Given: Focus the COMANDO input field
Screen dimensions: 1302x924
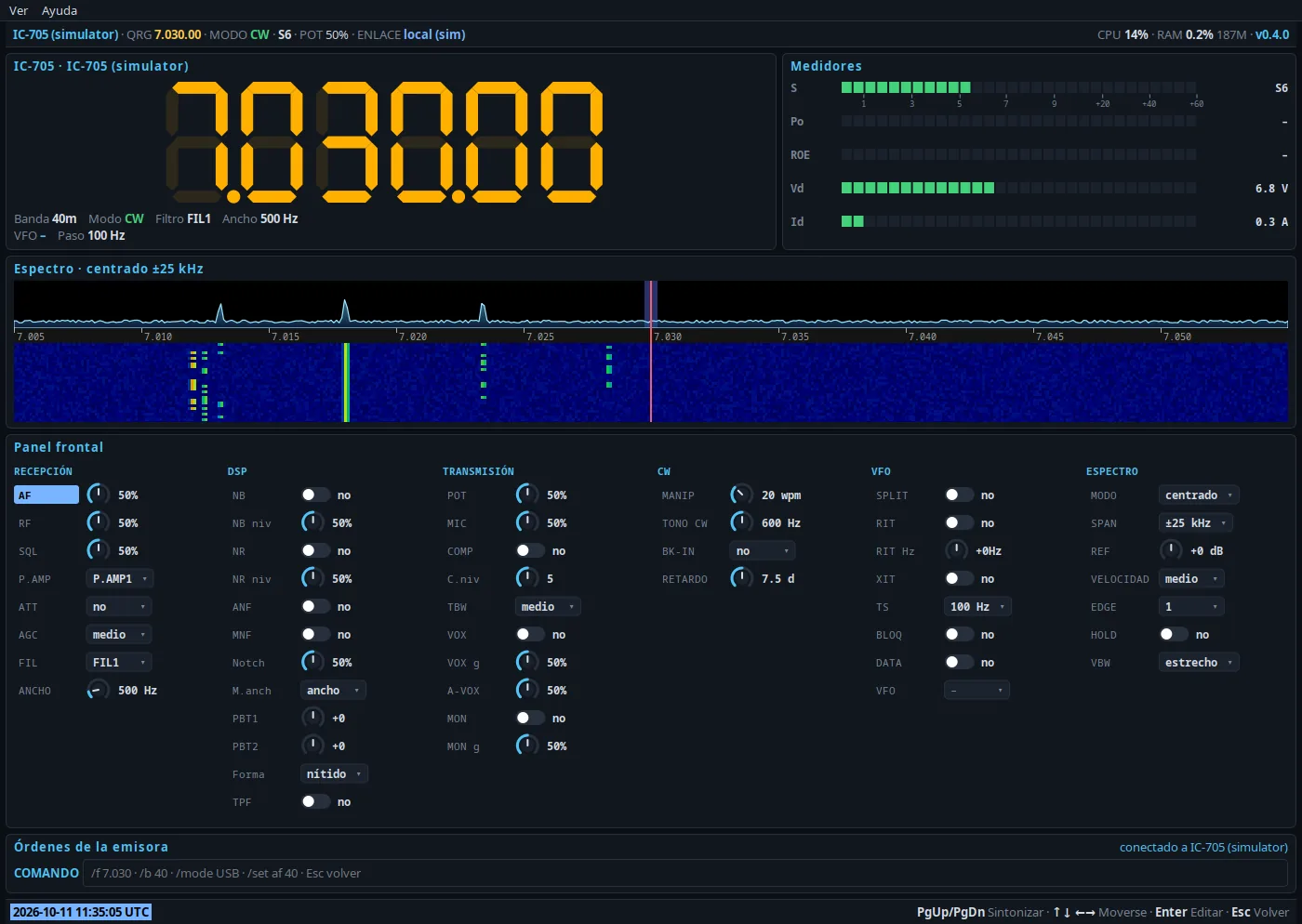Looking at the screenshot, I should [685, 873].
